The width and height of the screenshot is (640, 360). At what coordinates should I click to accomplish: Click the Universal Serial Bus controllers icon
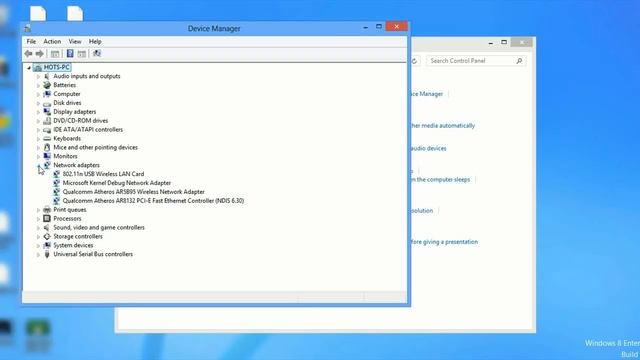(x=47, y=254)
